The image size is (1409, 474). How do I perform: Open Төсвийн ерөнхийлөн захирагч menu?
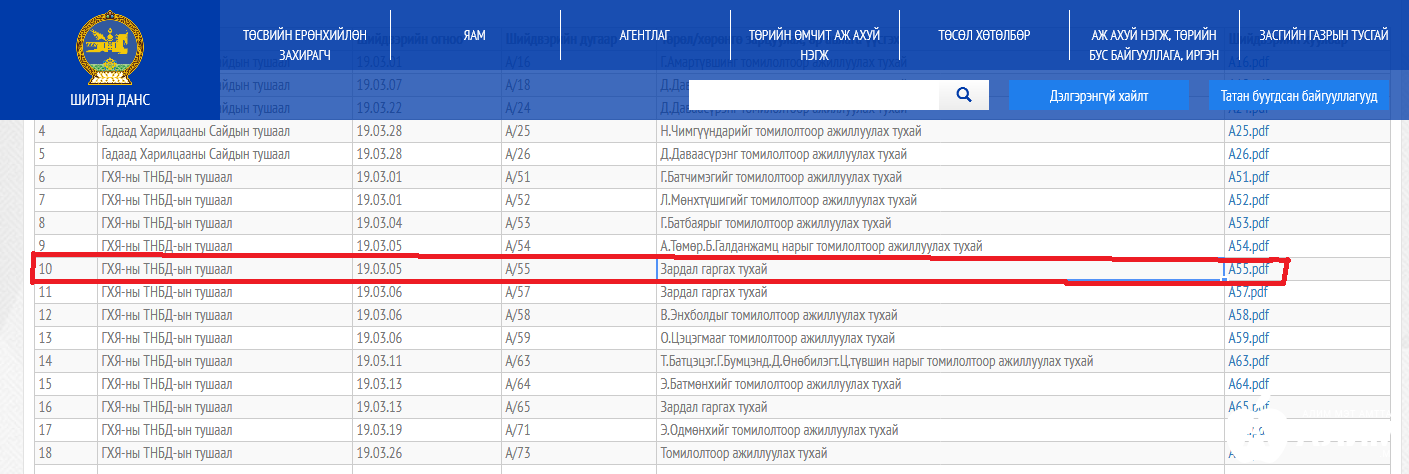tap(305, 45)
